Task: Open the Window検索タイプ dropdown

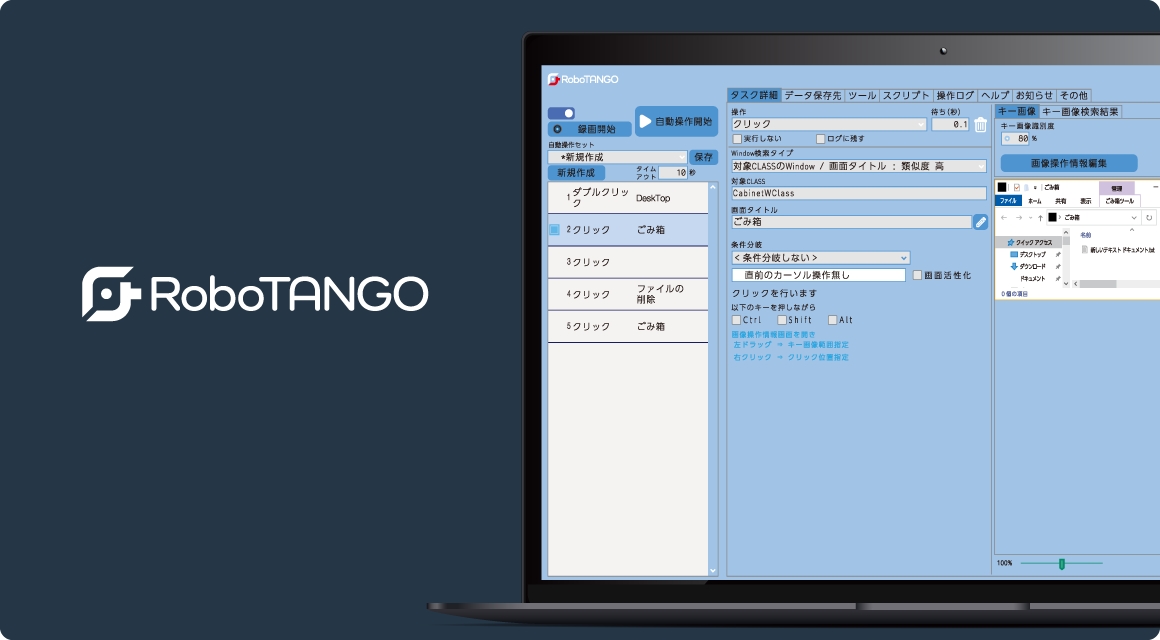Action: [859, 166]
